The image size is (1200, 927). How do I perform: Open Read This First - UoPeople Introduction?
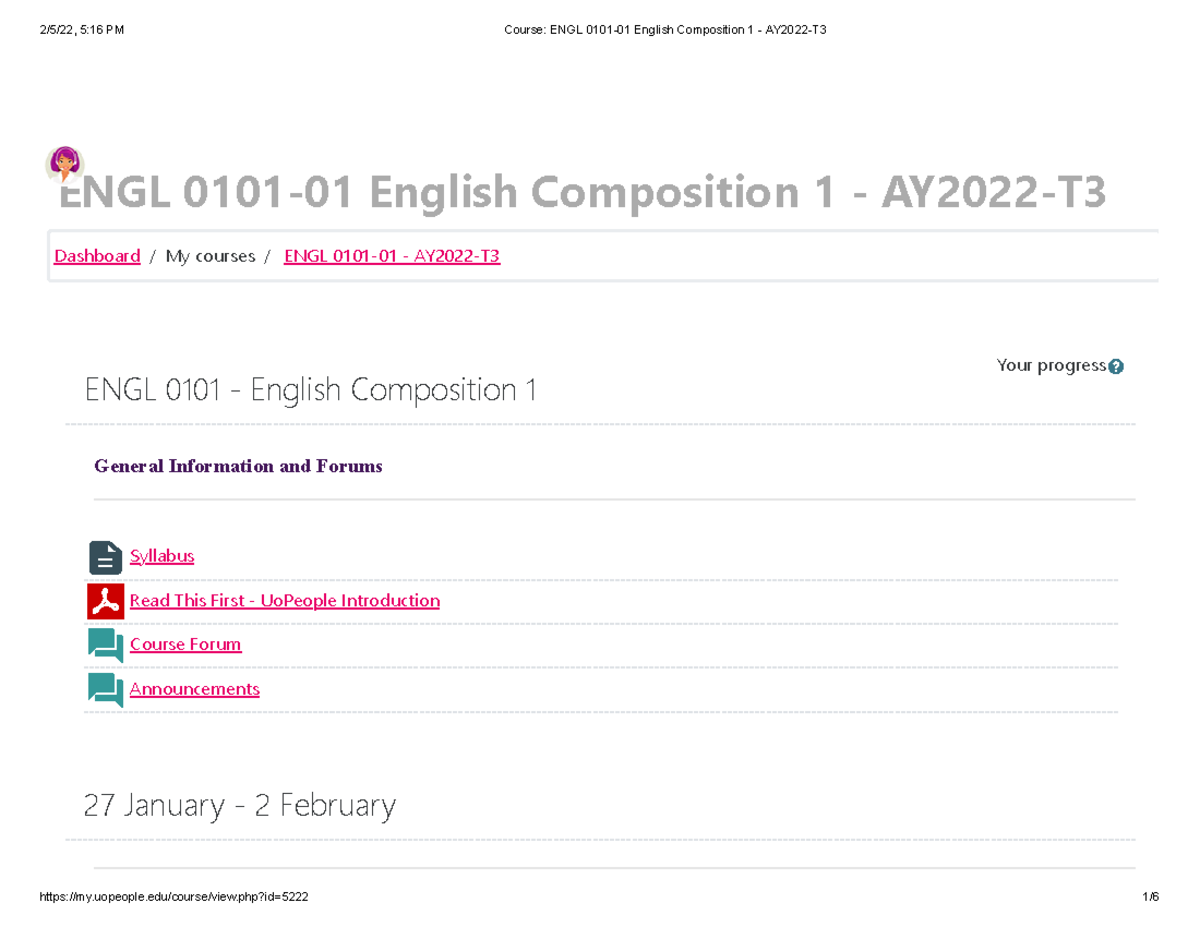tap(284, 600)
